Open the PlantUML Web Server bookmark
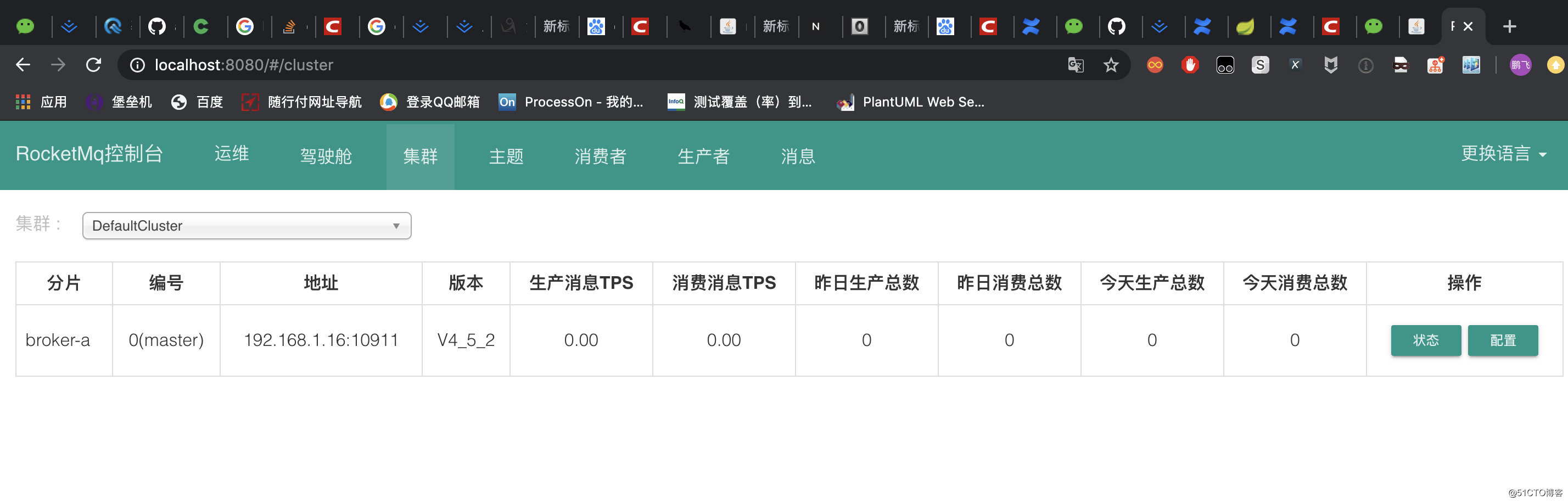 coord(910,102)
